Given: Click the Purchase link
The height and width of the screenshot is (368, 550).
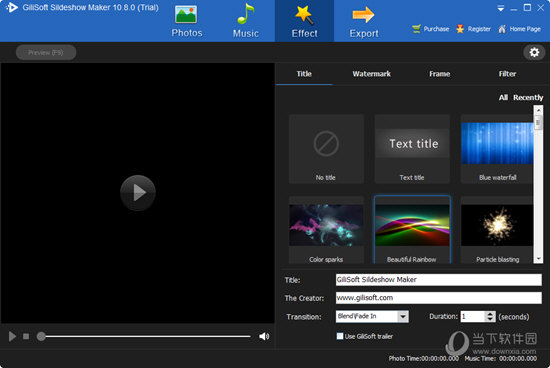Looking at the screenshot, I should click(x=431, y=29).
